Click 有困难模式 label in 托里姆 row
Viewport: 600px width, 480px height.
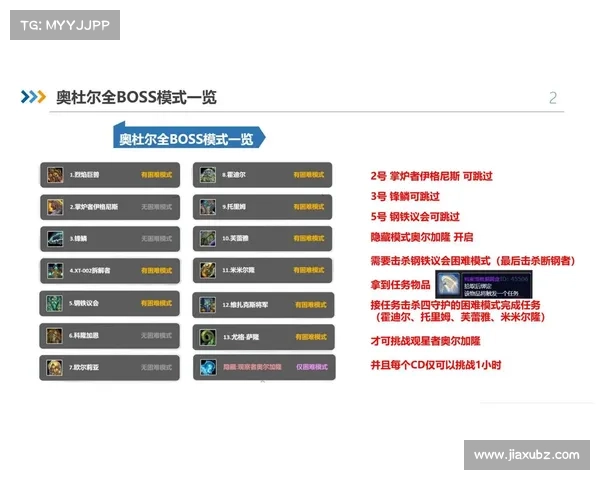coord(309,207)
